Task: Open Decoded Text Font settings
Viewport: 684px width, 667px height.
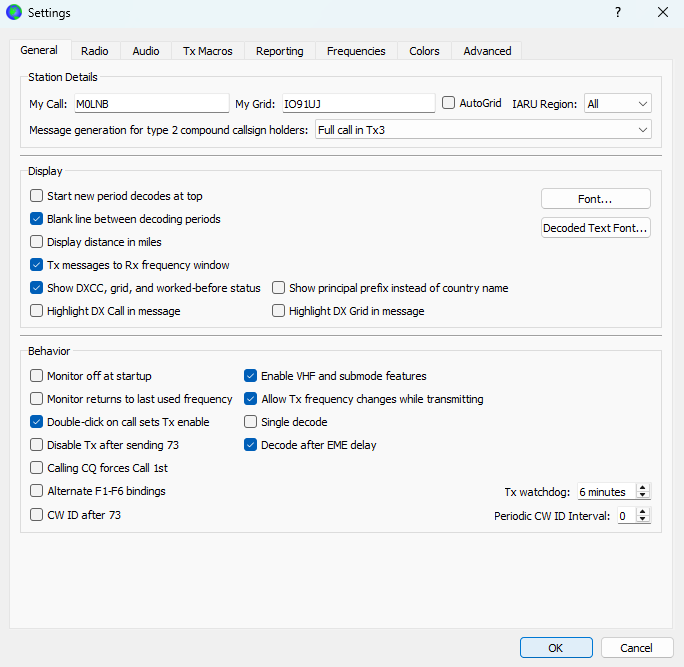Action: (595, 228)
